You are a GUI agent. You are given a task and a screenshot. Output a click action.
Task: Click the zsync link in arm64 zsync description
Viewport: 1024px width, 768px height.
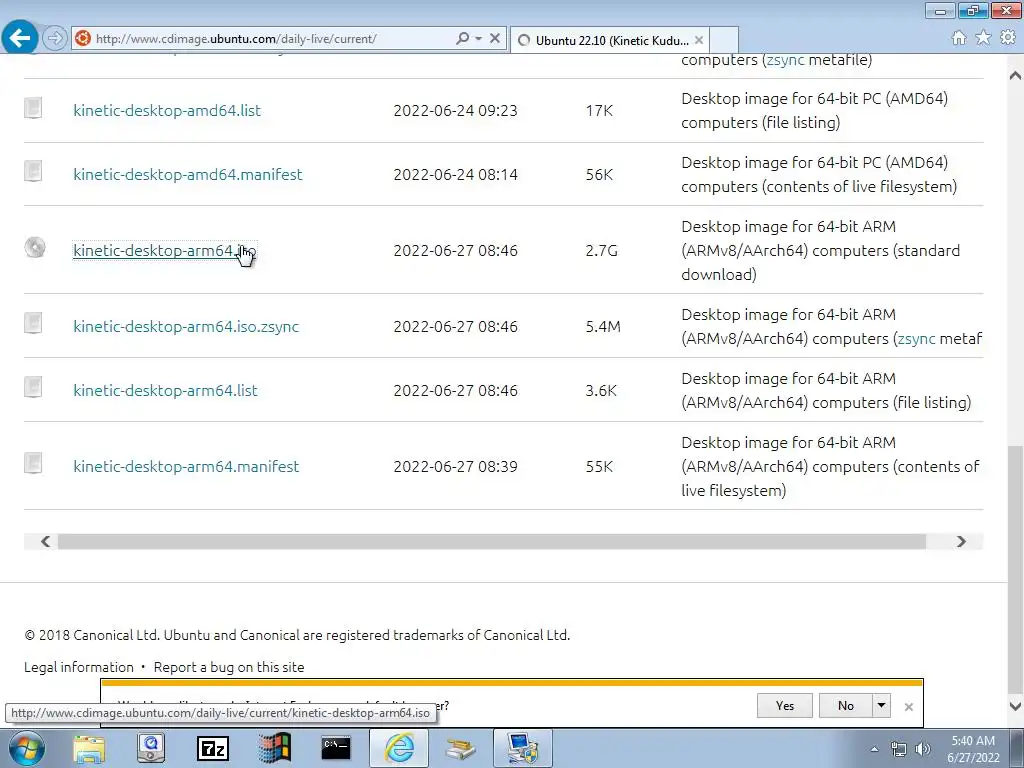pos(916,338)
